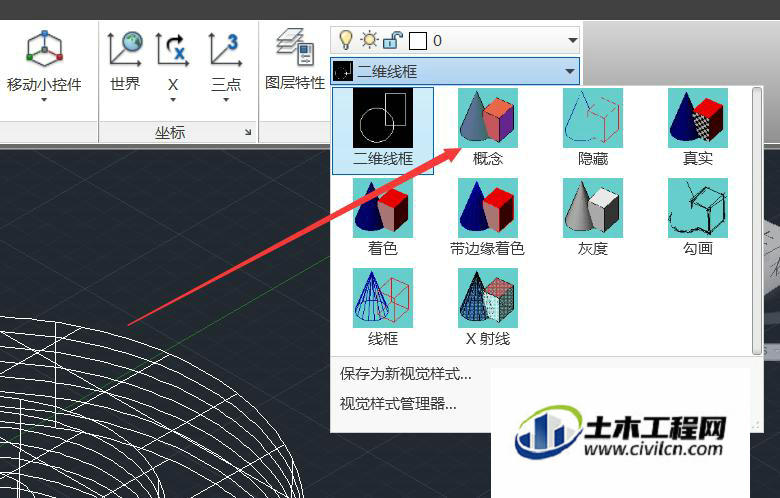The height and width of the screenshot is (498, 780).
Task: Click the 移动小控件 gizmo icon
Action: [x=44, y=50]
